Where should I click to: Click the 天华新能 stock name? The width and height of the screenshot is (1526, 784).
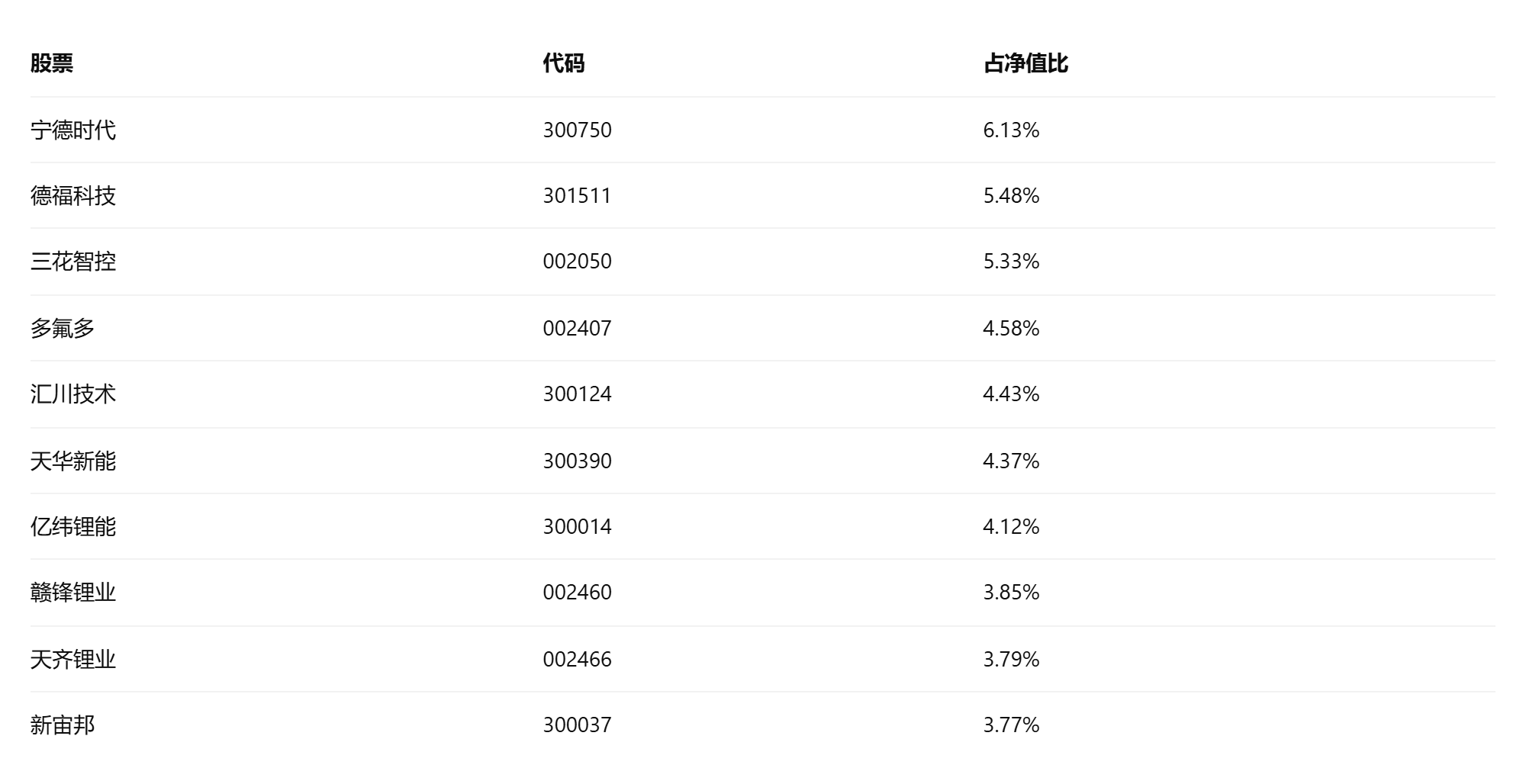click(73, 461)
